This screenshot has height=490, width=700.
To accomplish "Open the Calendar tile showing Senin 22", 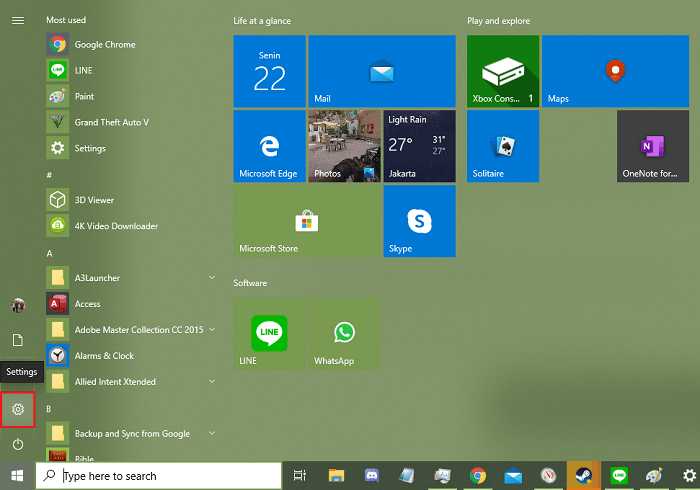I will click(269, 71).
